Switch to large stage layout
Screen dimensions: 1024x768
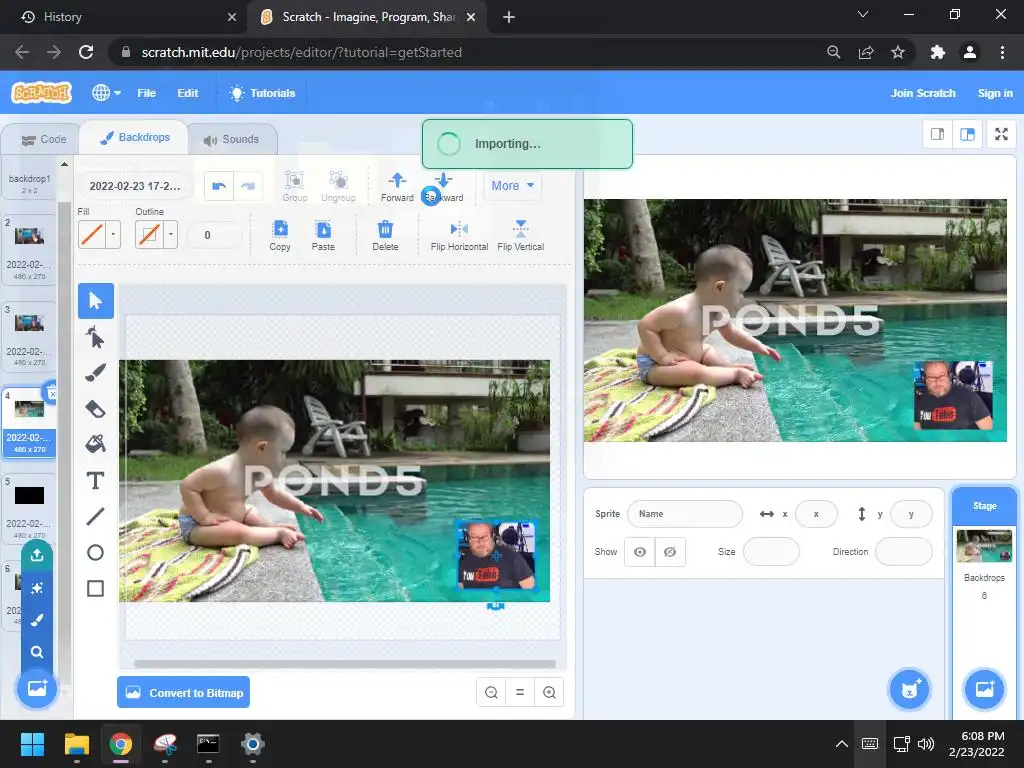(x=967, y=135)
